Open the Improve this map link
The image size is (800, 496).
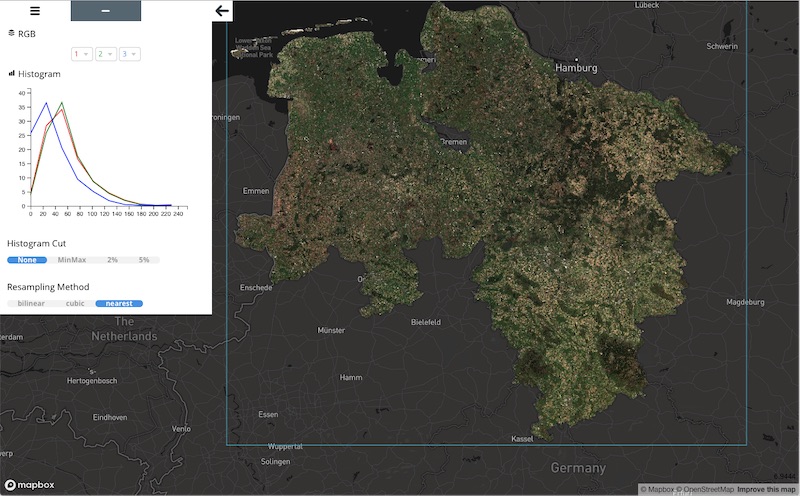[x=767, y=489]
